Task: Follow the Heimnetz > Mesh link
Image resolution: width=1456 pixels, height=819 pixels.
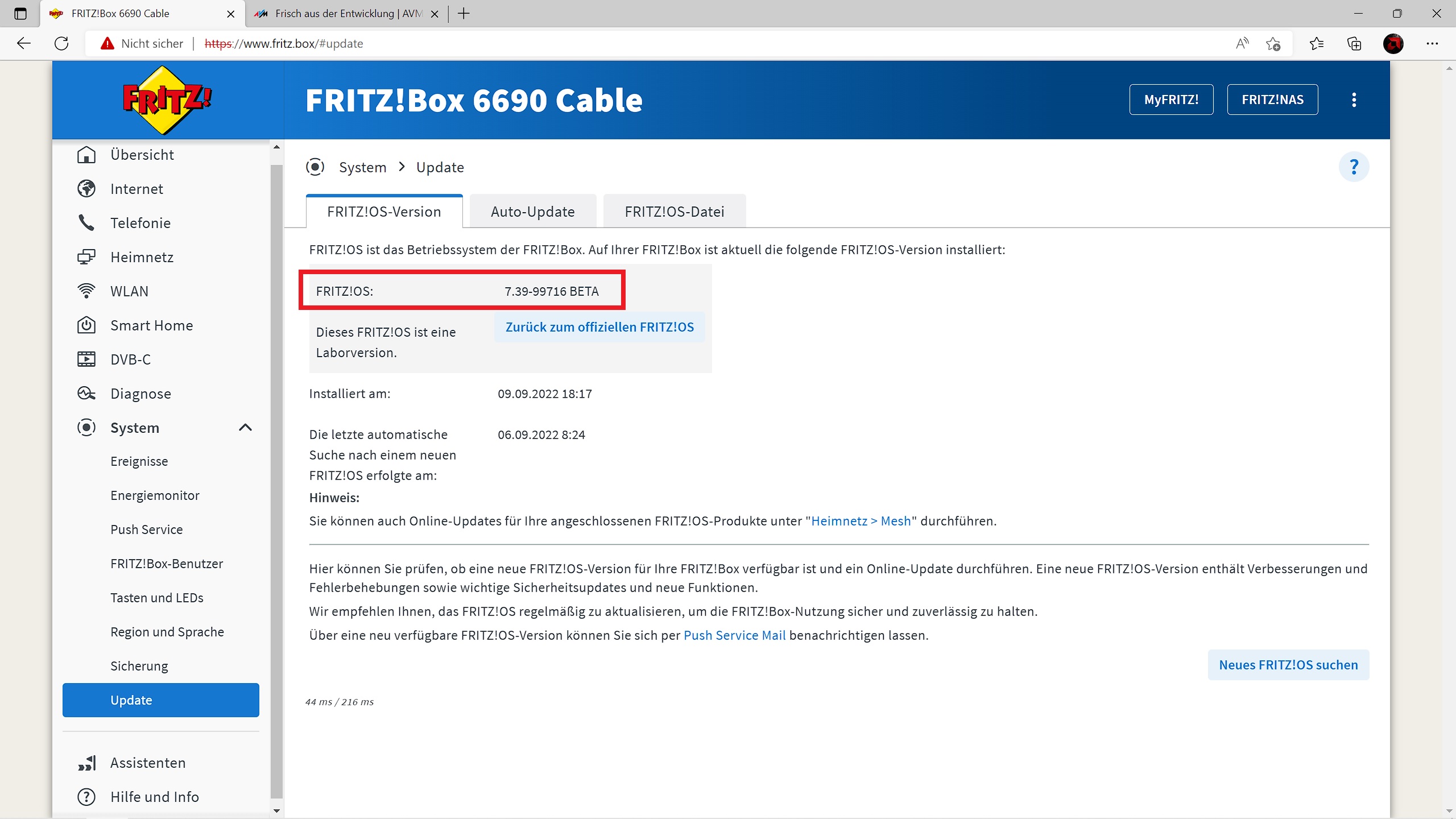Action: pos(861,521)
